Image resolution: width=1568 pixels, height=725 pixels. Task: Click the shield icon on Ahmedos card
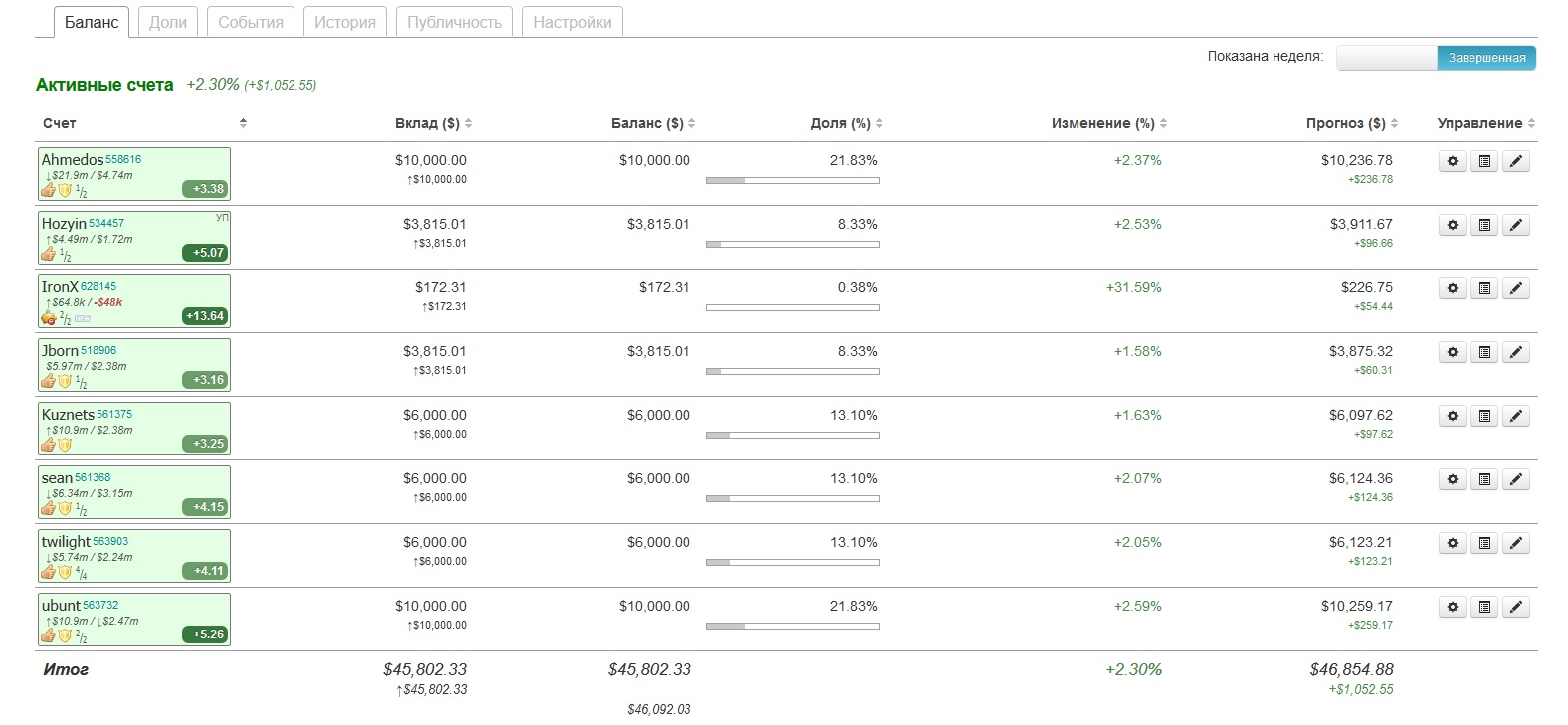pyautogui.click(x=65, y=190)
